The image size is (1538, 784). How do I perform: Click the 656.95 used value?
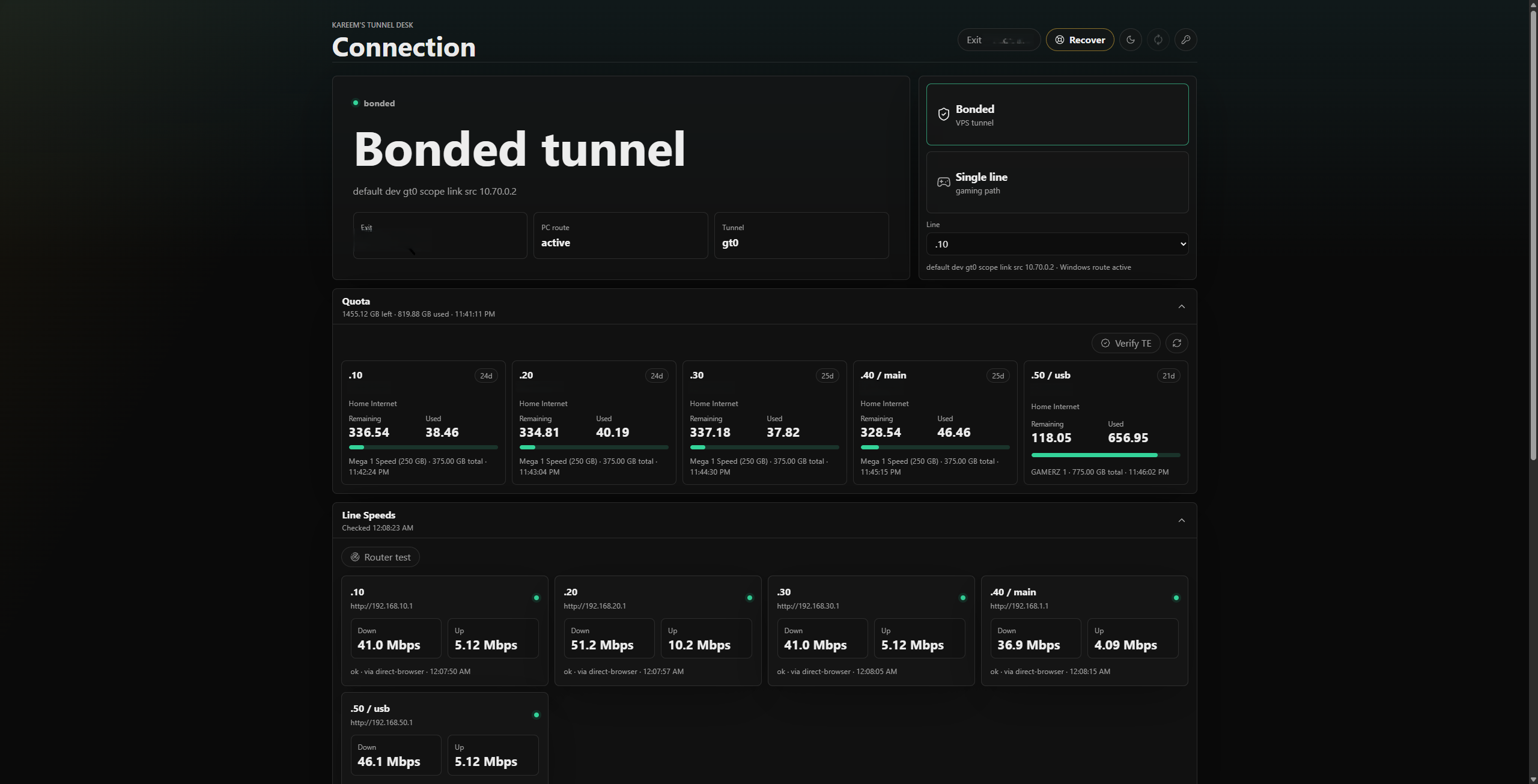pyautogui.click(x=1128, y=438)
